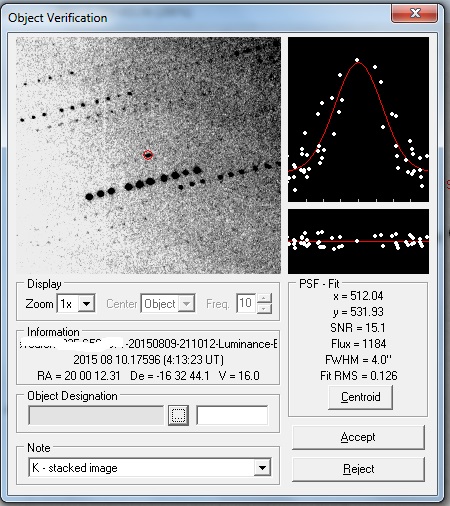Click the date '2015 08 10.17596 (4:13:23 UT)'
The height and width of the screenshot is (506, 450).
(148, 360)
